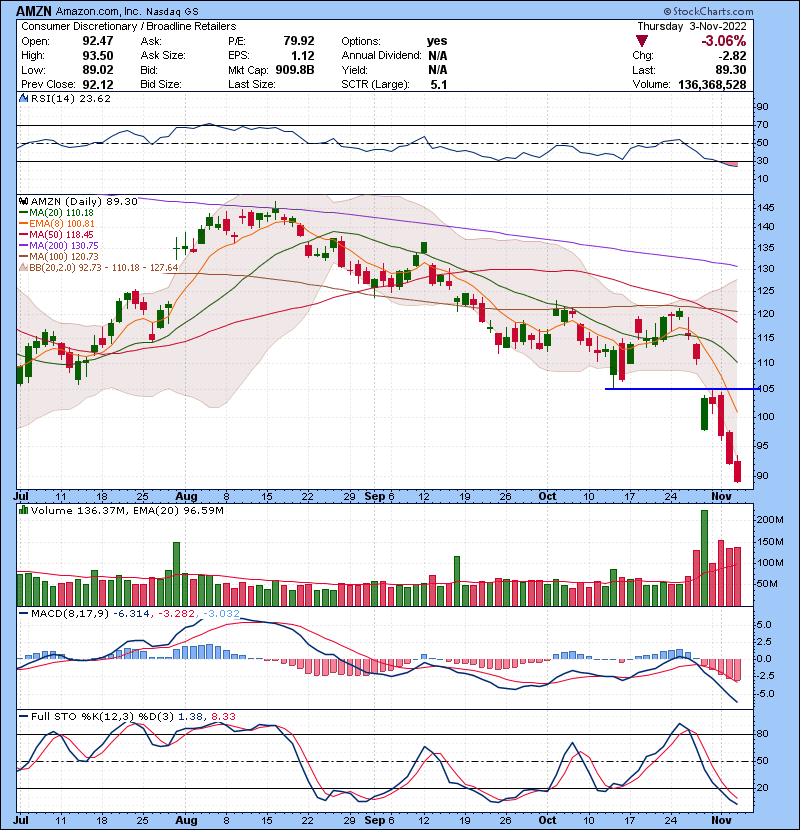Click the Ask Size label

pos(163,55)
